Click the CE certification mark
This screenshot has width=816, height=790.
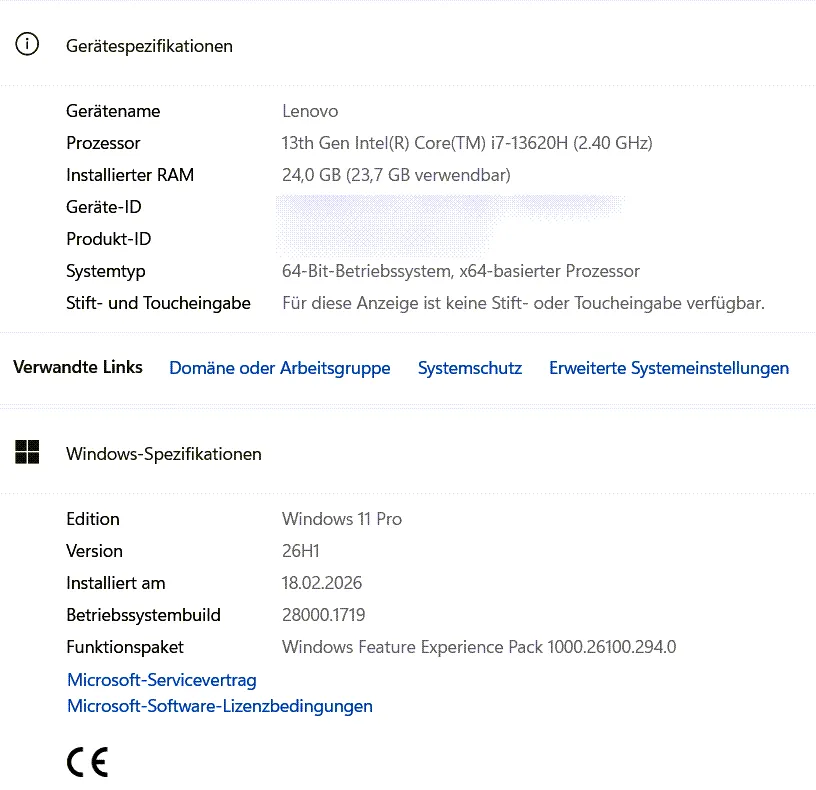pos(87,763)
